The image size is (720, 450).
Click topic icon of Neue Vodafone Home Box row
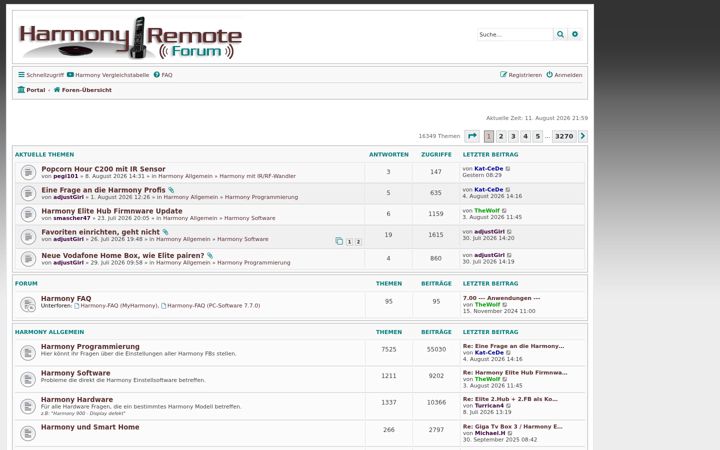click(28, 259)
